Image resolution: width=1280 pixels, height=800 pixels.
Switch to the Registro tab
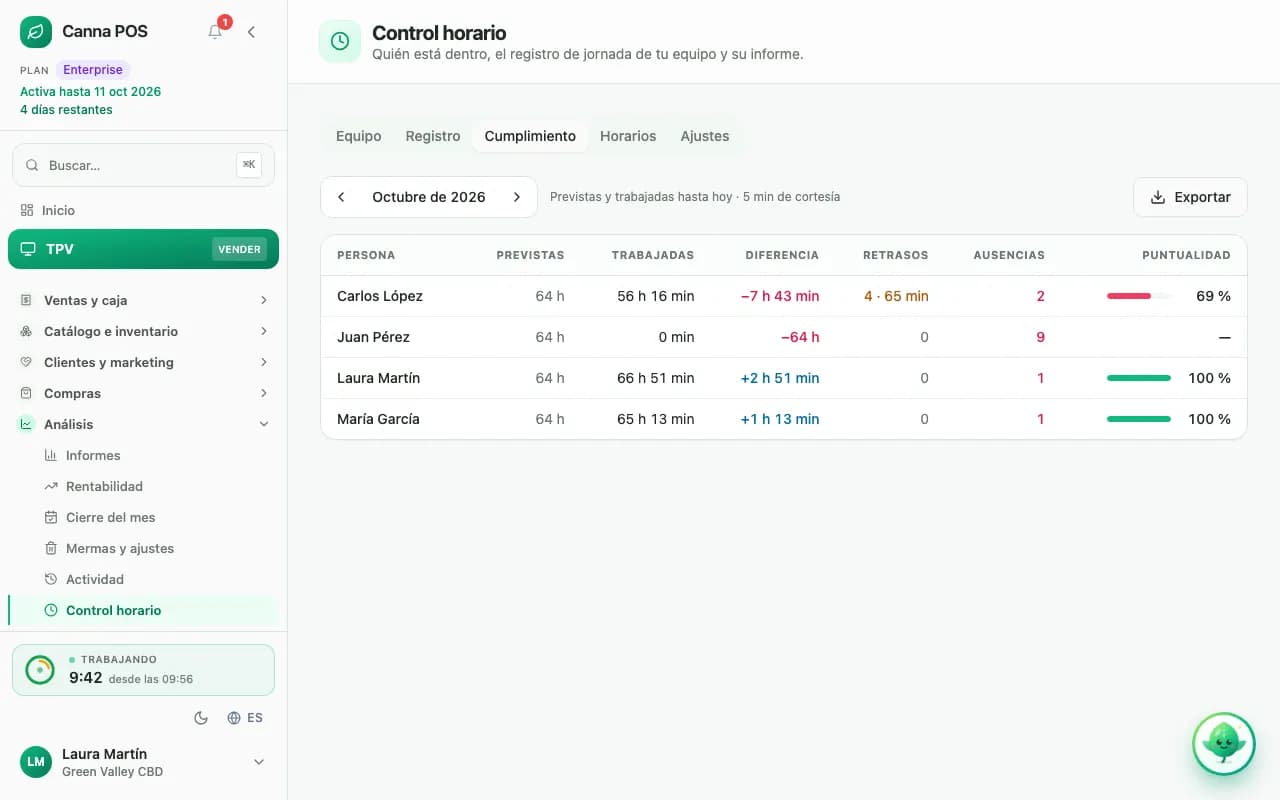pyautogui.click(x=433, y=136)
